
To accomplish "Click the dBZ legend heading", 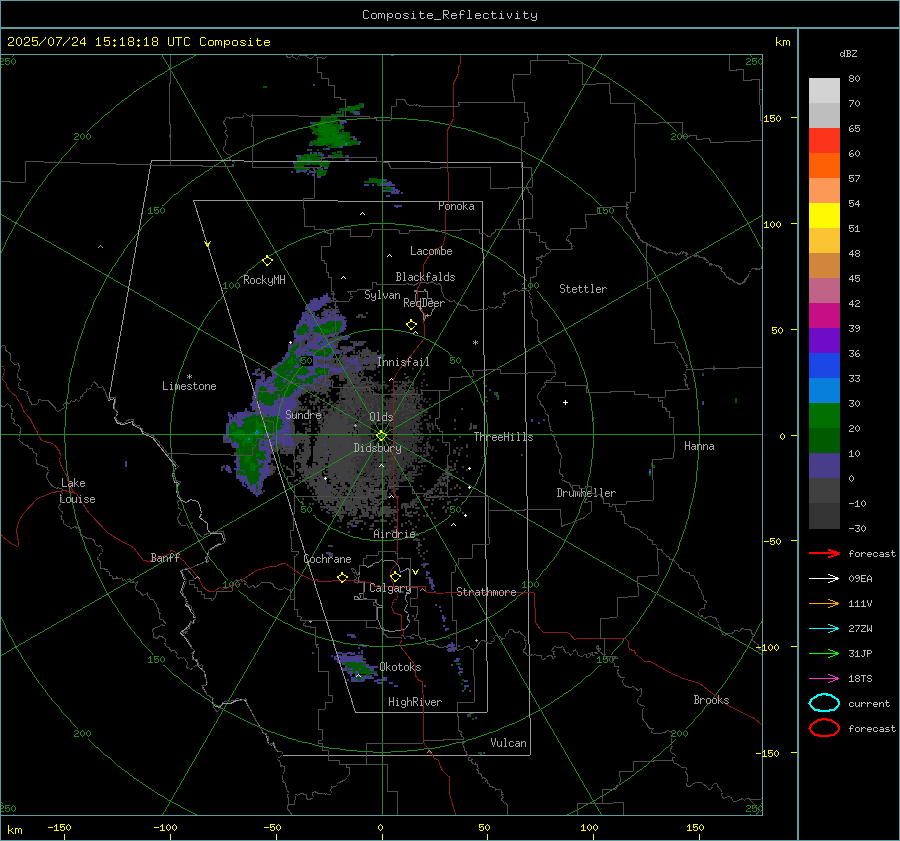I will (848, 53).
